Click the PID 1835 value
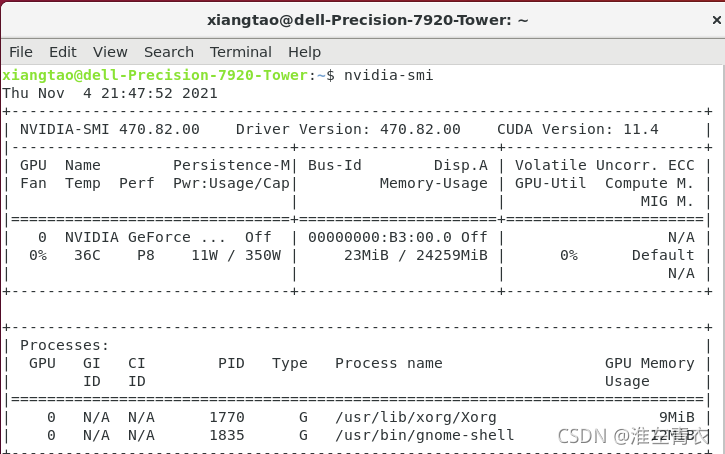Viewport: 725px width, 454px height. (227, 436)
